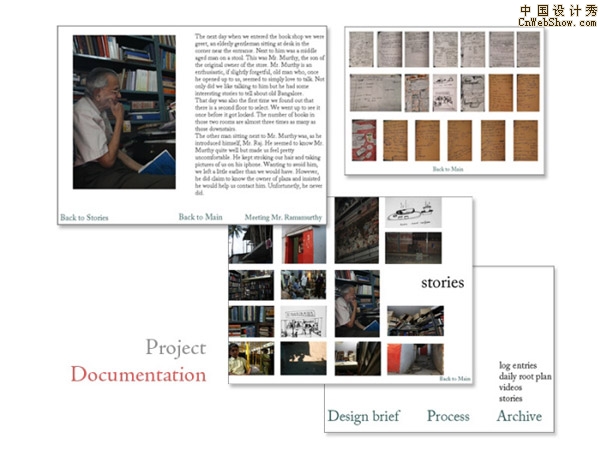Click the story paragraph starting "The next day"
The width and height of the screenshot is (600, 450).
pos(259,114)
